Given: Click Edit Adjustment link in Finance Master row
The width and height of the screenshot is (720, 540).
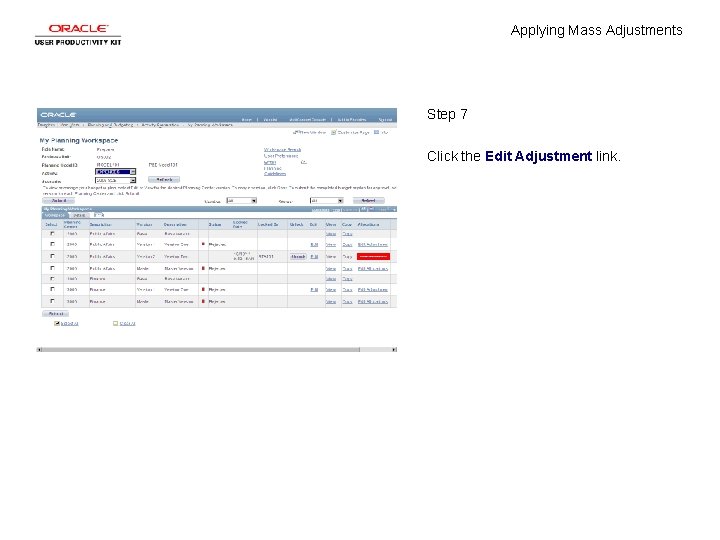Looking at the screenshot, I should coord(373,302).
